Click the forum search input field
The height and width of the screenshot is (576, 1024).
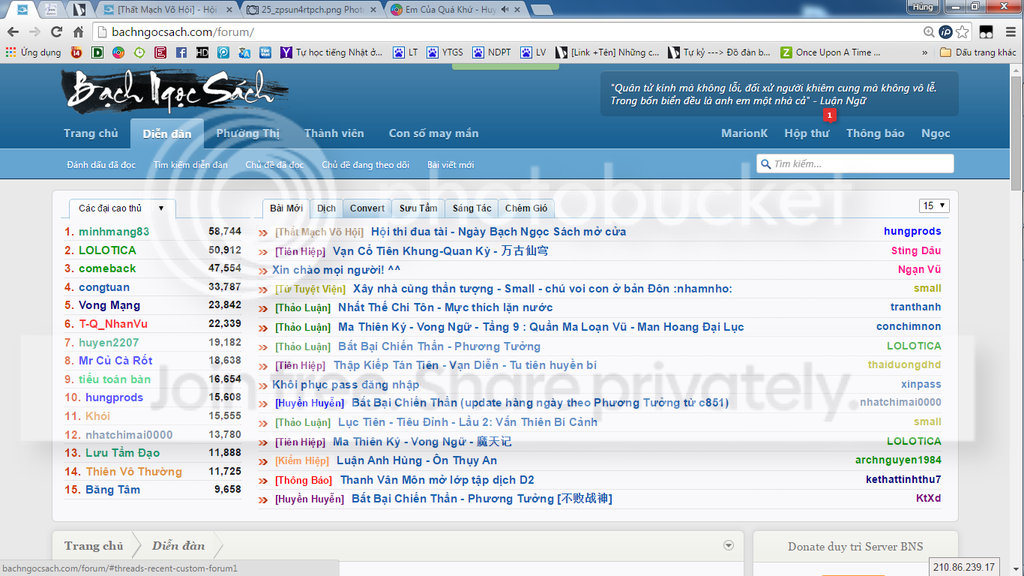860,164
